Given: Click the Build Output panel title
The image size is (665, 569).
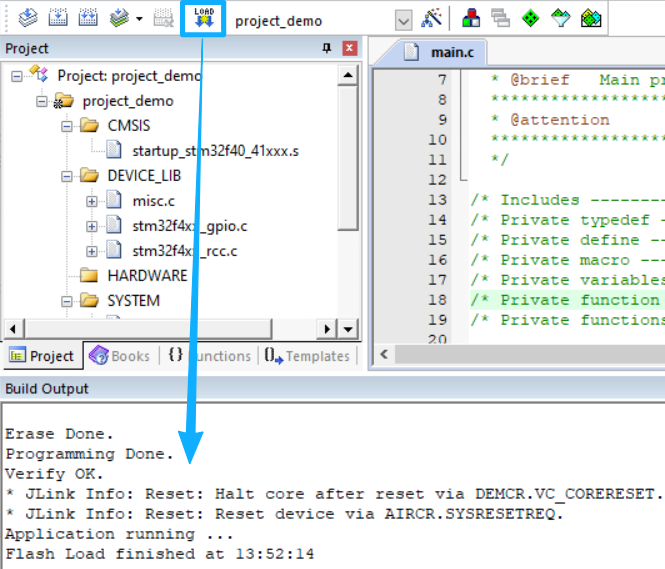Looking at the screenshot, I should 47,388.
